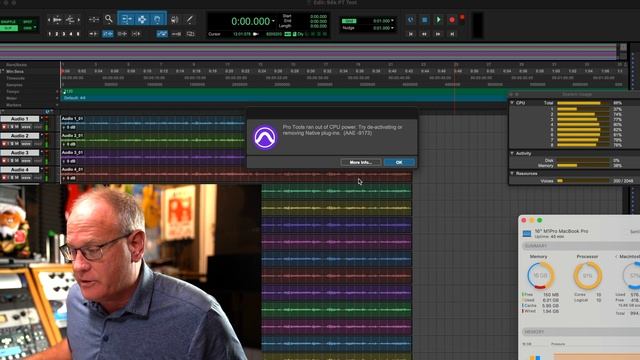
Task: Click More Info in the error dialog
Action: (361, 162)
